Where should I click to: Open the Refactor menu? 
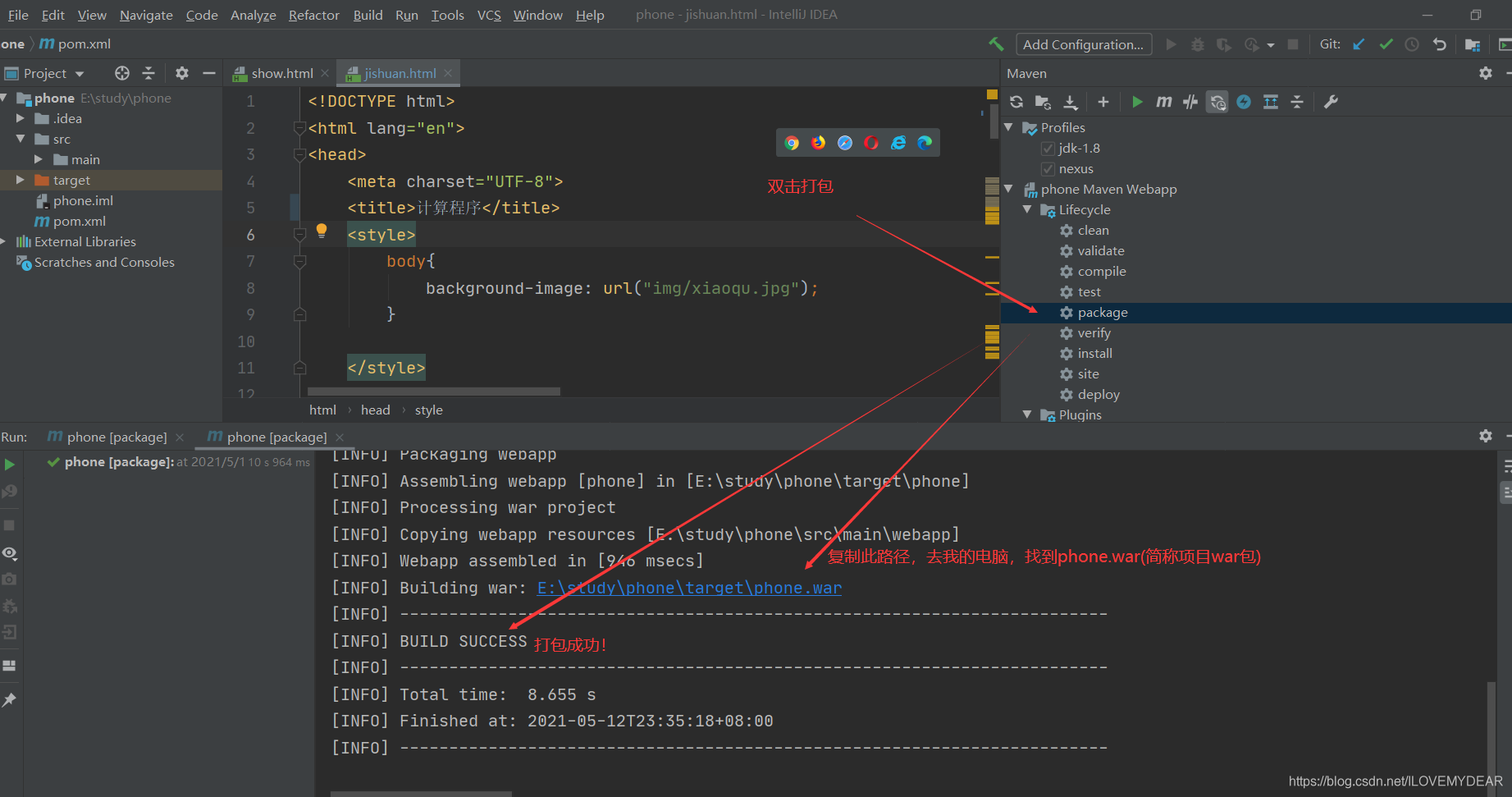(x=313, y=15)
